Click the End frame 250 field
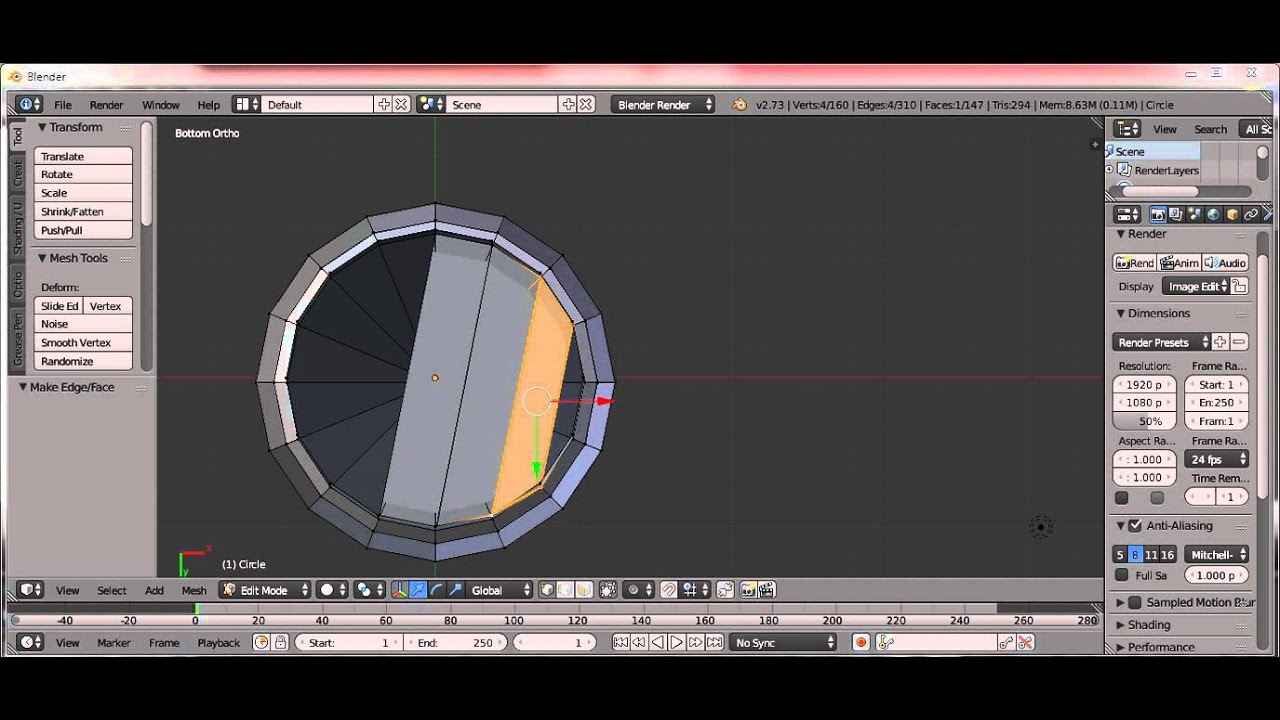The width and height of the screenshot is (1280, 720). tap(456, 642)
